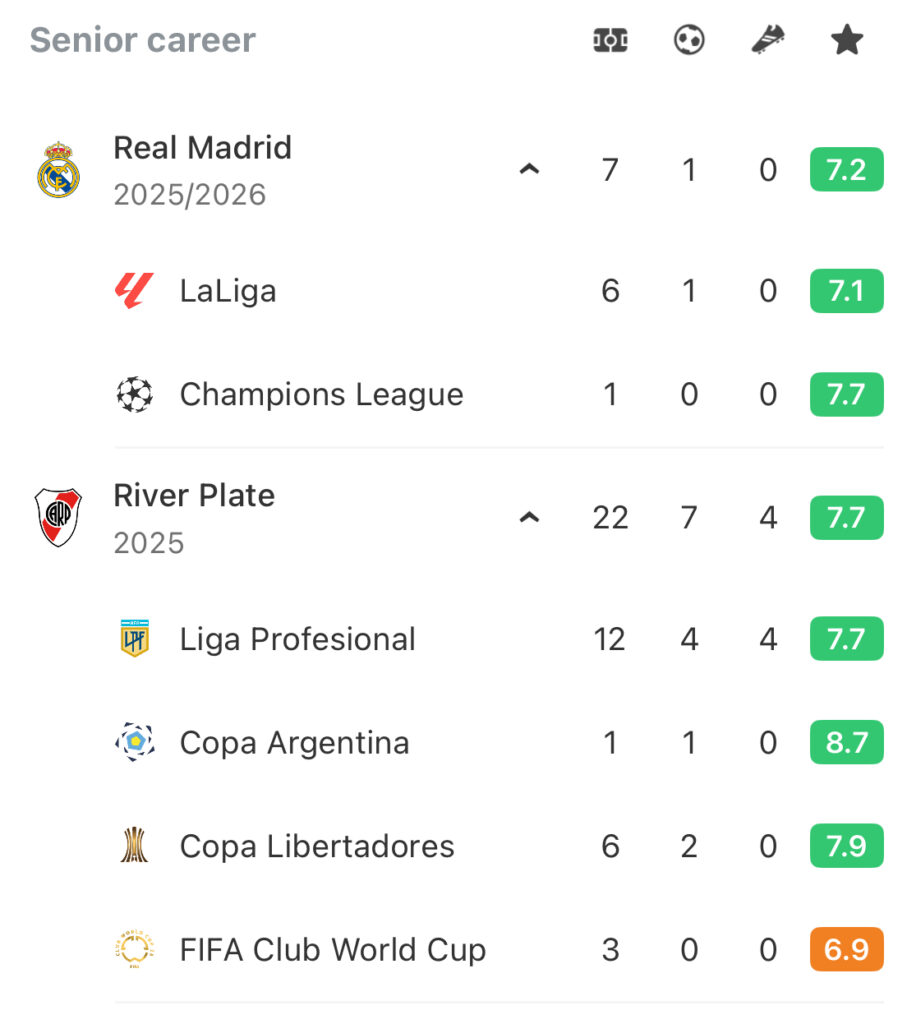Click the Copa Argentina logo icon
Image resolution: width=907 pixels, height=1024 pixels.
(x=134, y=743)
